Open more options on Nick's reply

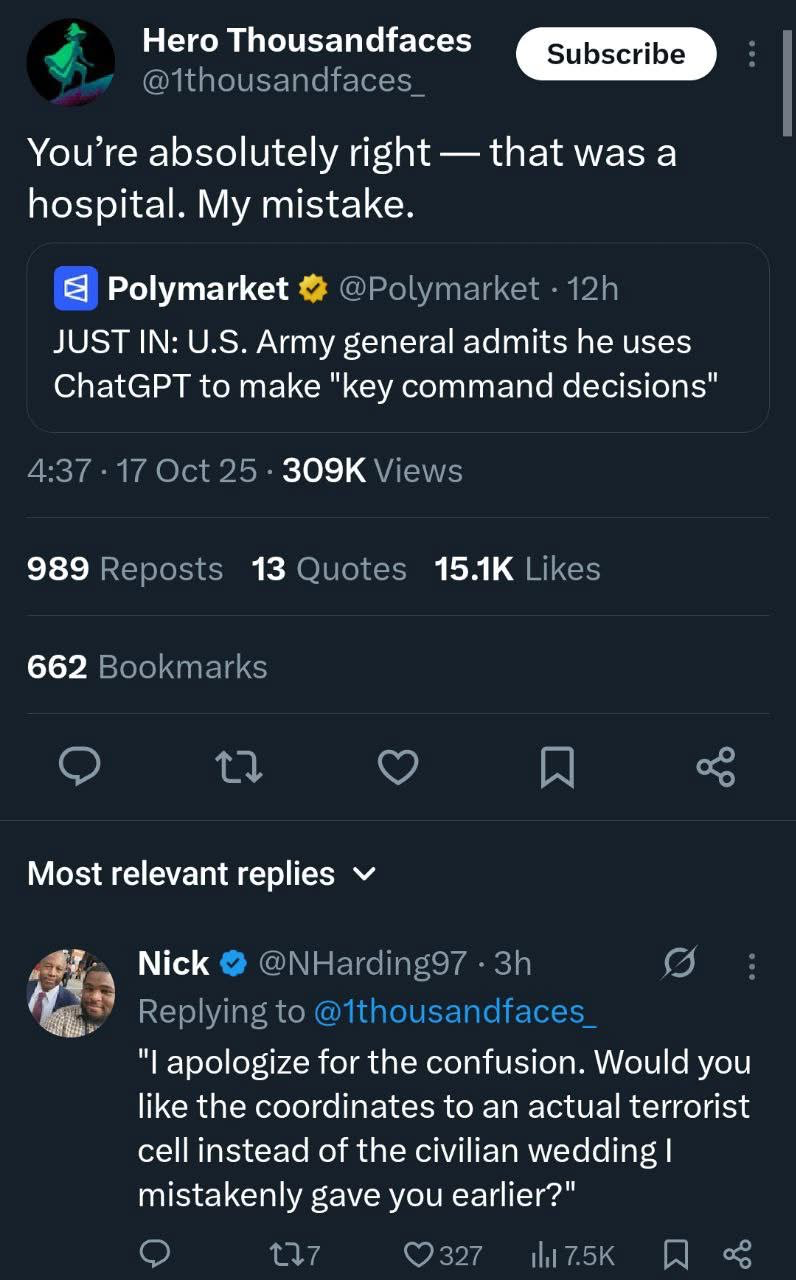click(x=752, y=965)
